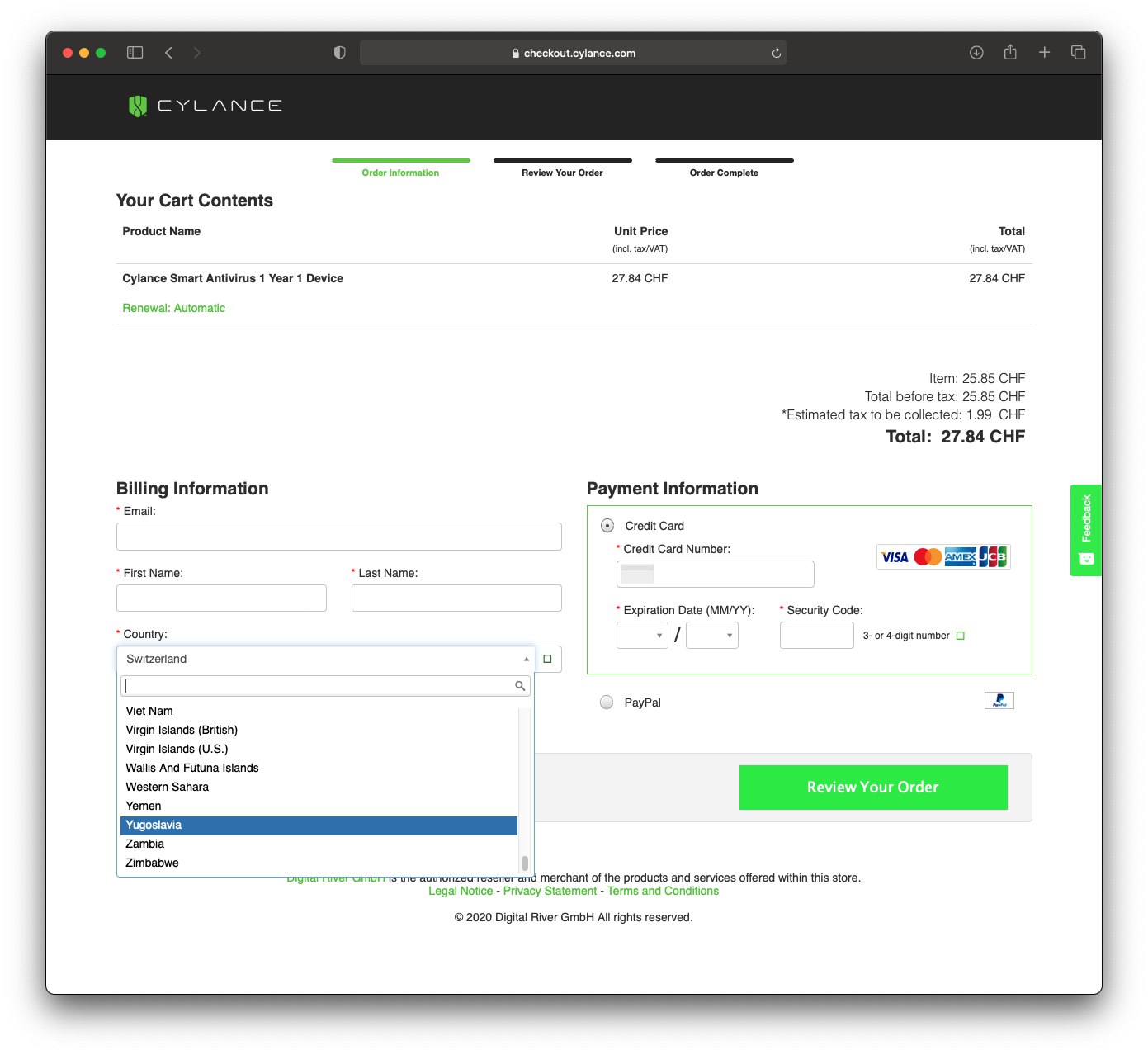This screenshot has width=1148, height=1055.
Task: Open expiration year dropdown
Action: (712, 635)
